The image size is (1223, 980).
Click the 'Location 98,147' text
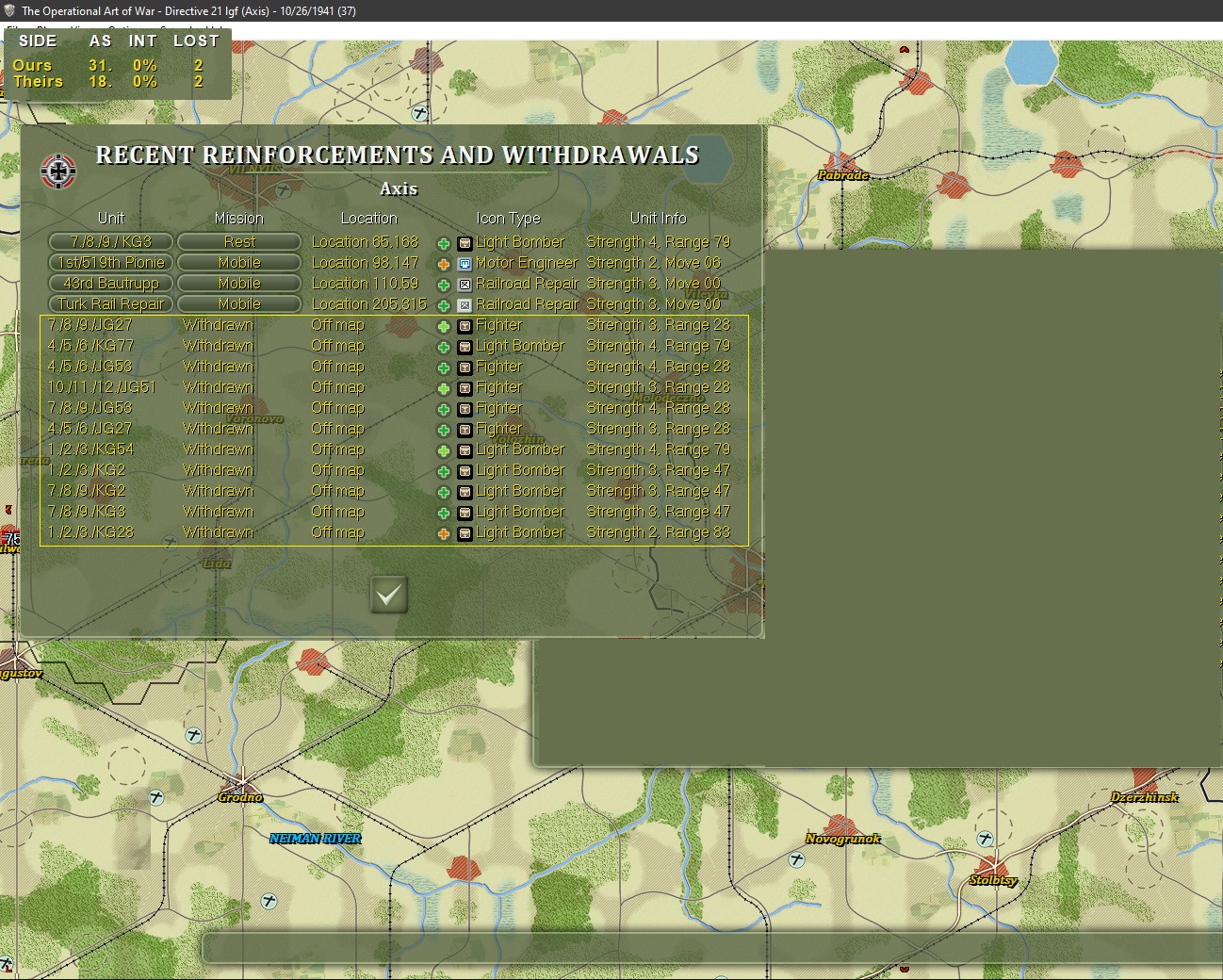click(x=365, y=263)
